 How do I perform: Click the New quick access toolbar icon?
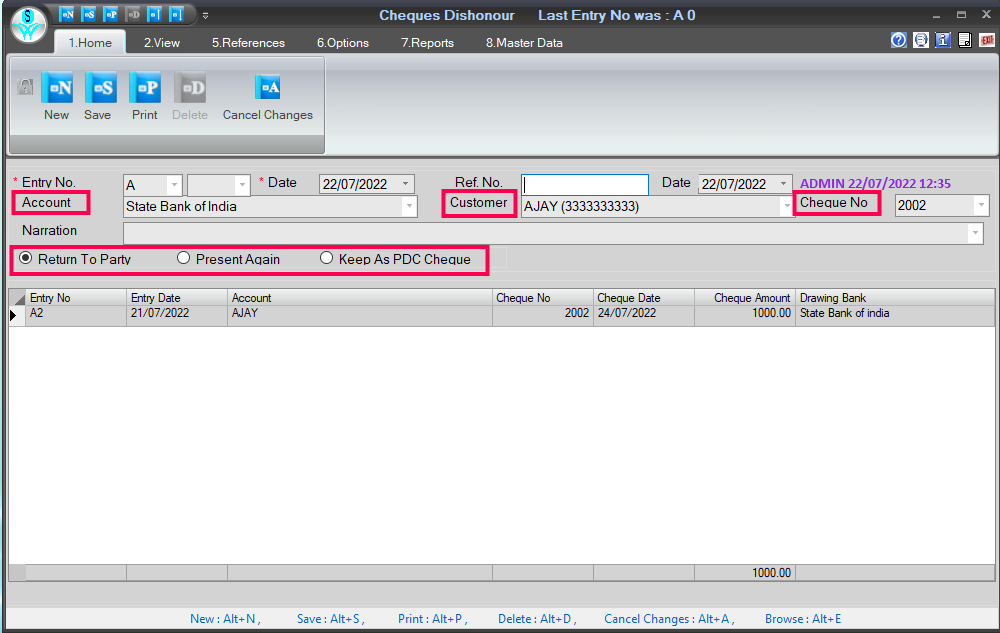(66, 14)
